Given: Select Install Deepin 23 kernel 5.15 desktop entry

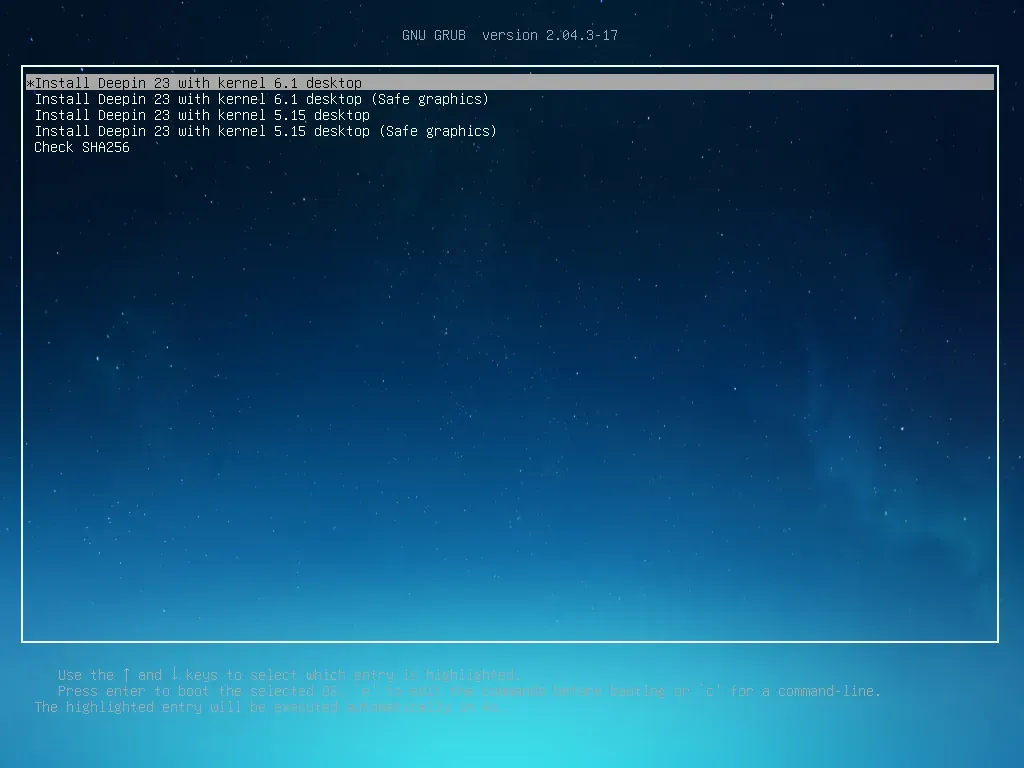Looking at the screenshot, I should coord(202,115).
